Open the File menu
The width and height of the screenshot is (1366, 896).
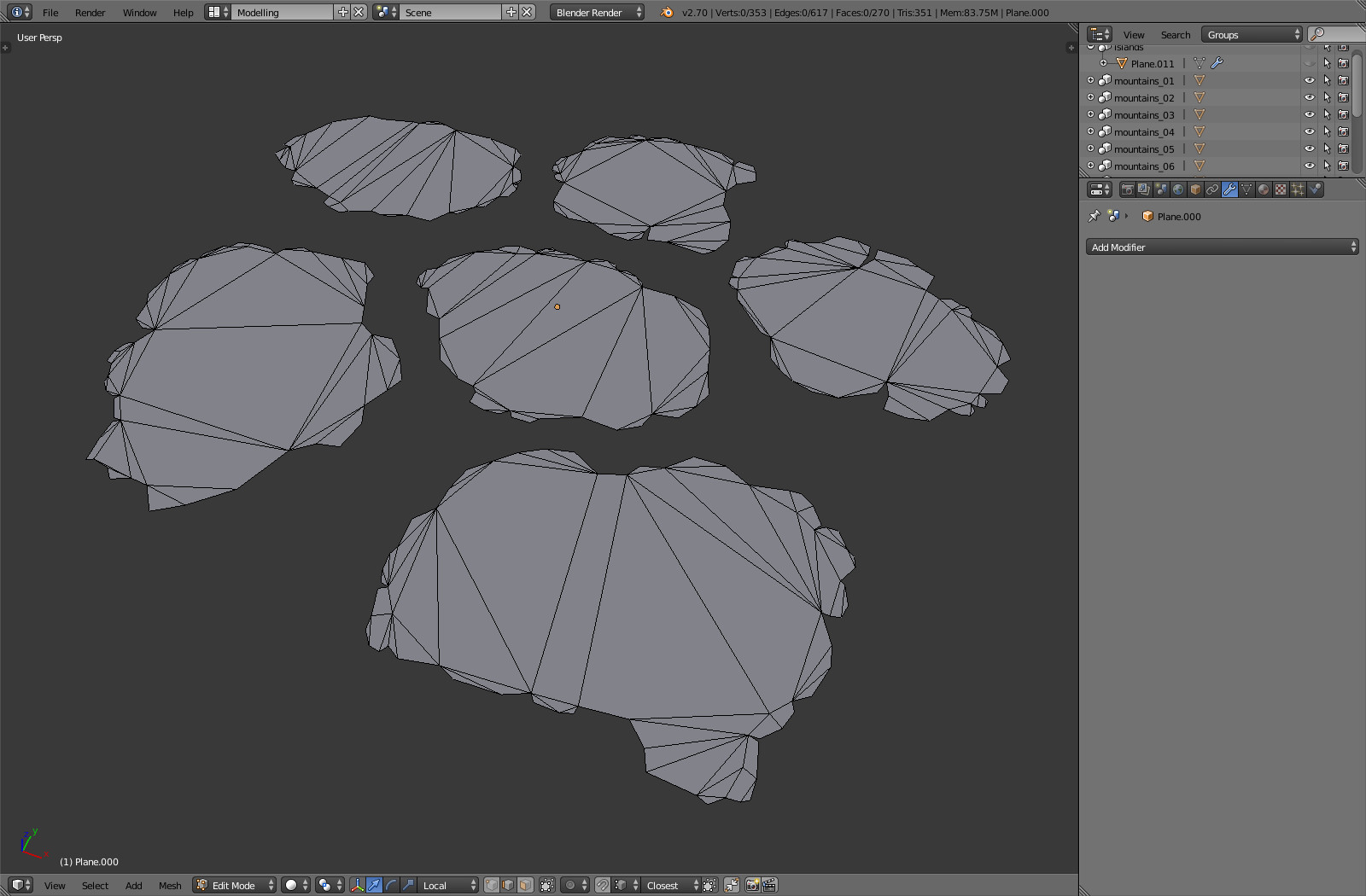[x=50, y=13]
